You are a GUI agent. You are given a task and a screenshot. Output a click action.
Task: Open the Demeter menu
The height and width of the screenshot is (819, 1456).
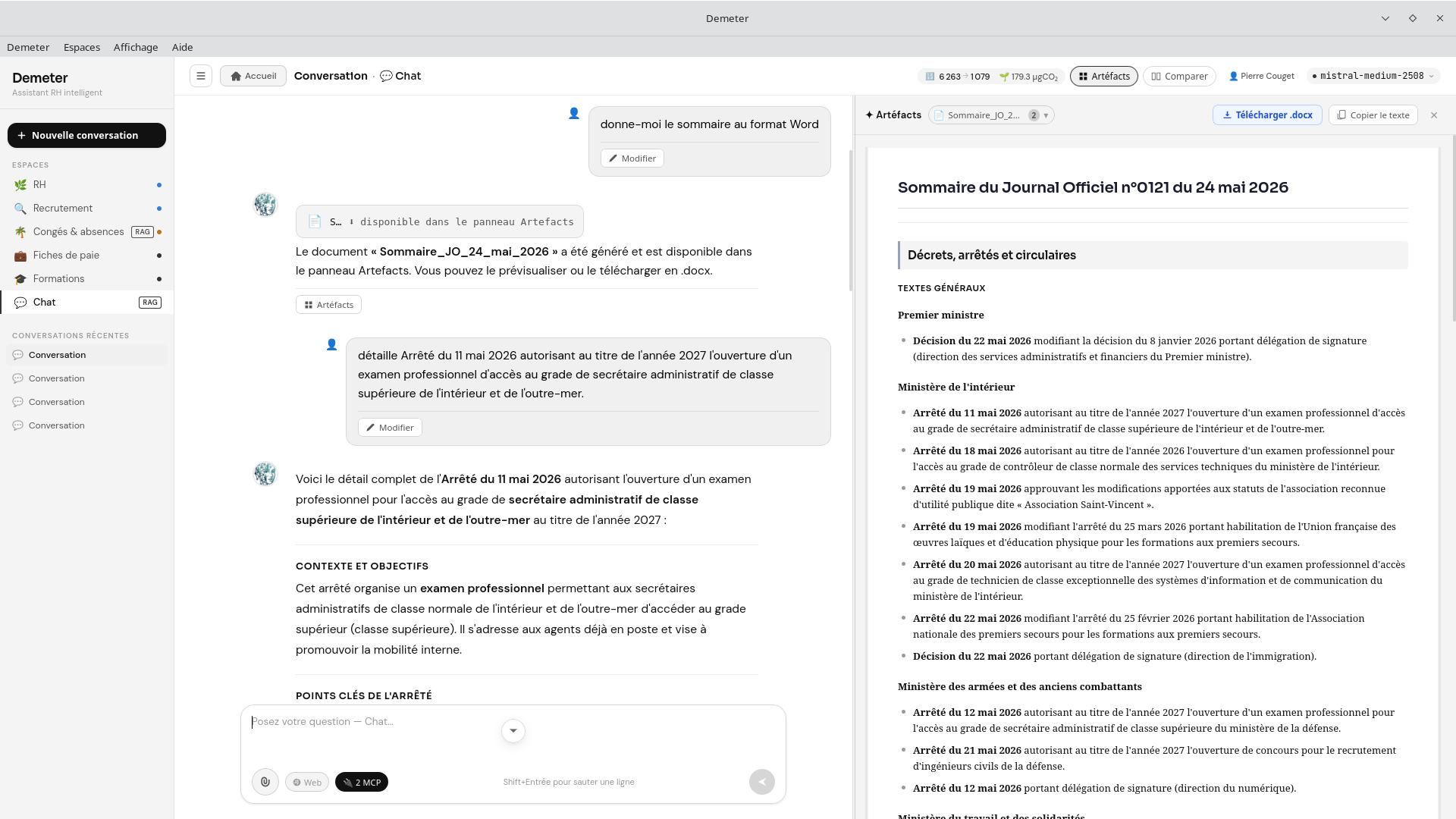tap(28, 47)
